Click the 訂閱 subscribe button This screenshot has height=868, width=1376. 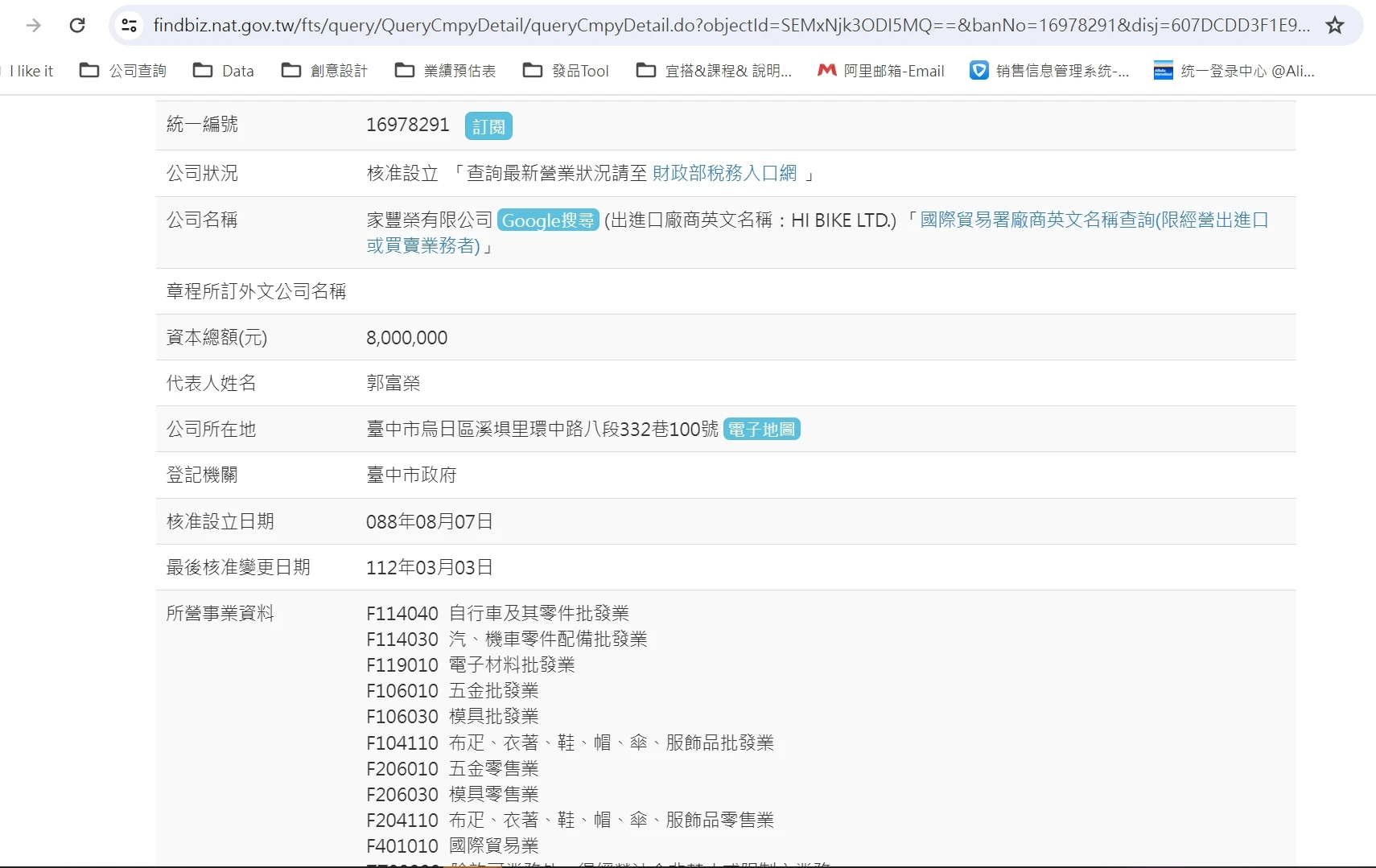488,126
